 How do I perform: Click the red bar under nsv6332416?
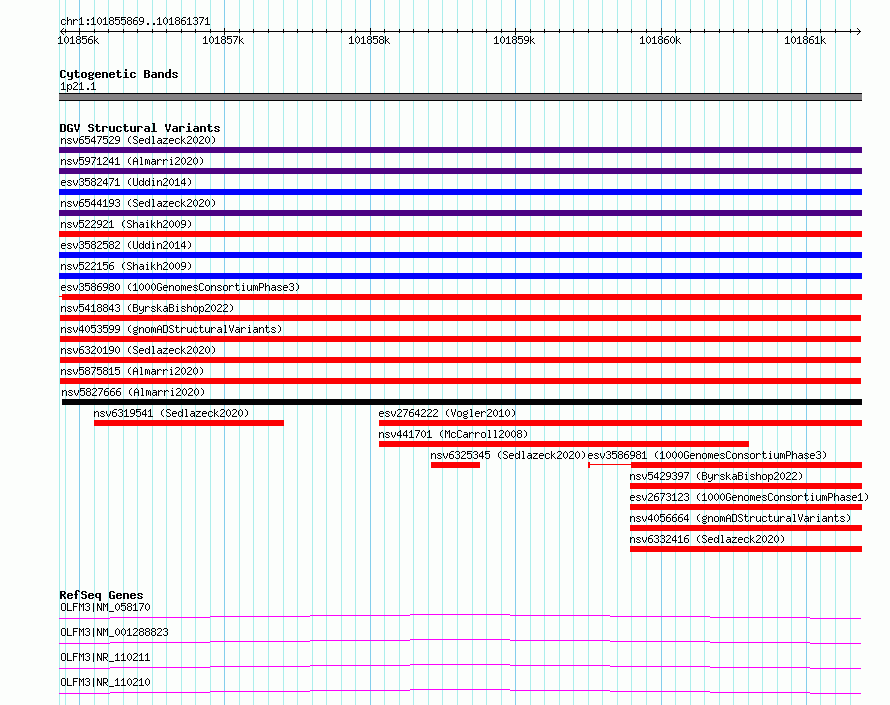[746, 549]
